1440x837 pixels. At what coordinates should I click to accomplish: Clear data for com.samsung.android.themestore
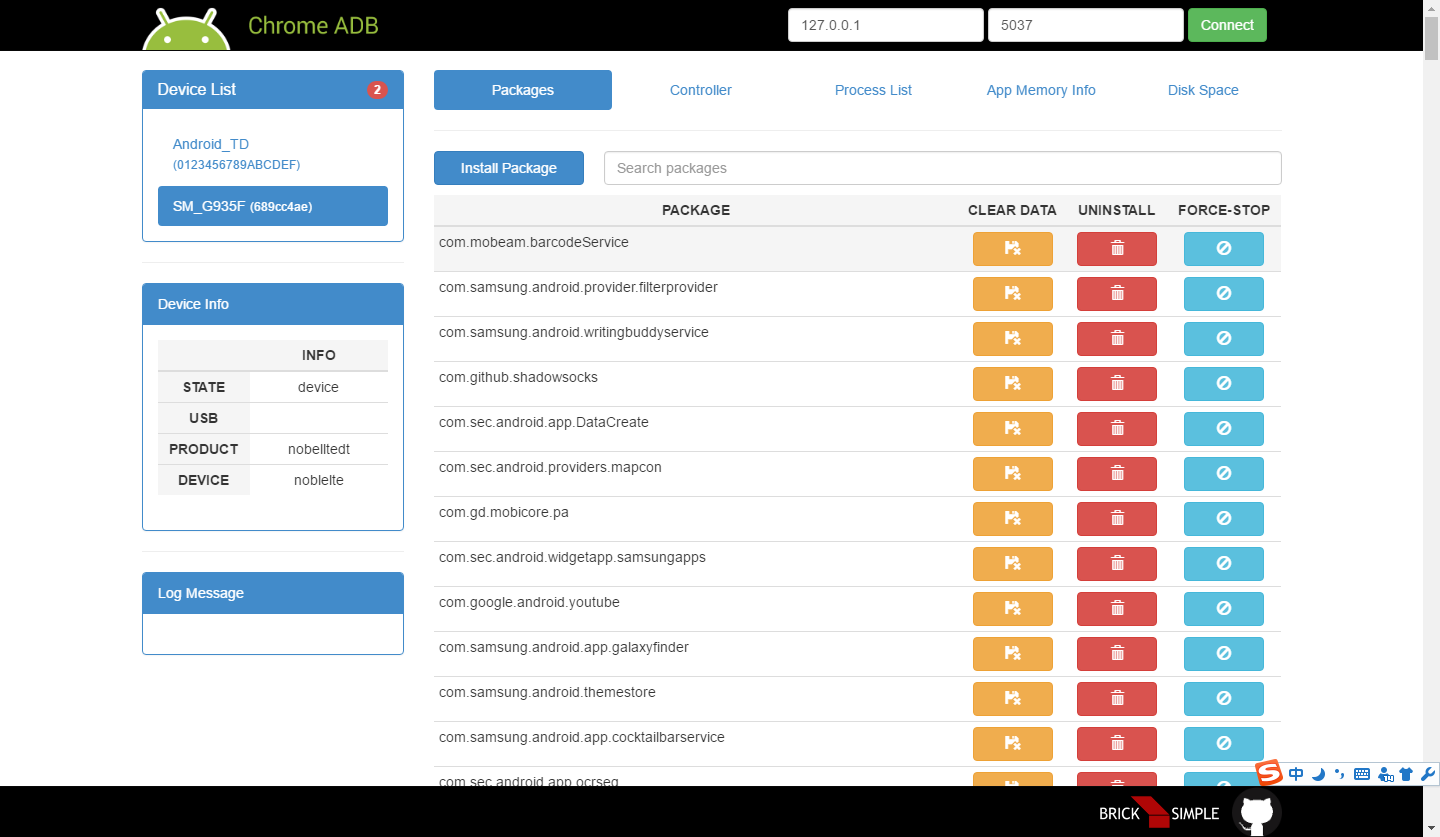[1012, 698]
